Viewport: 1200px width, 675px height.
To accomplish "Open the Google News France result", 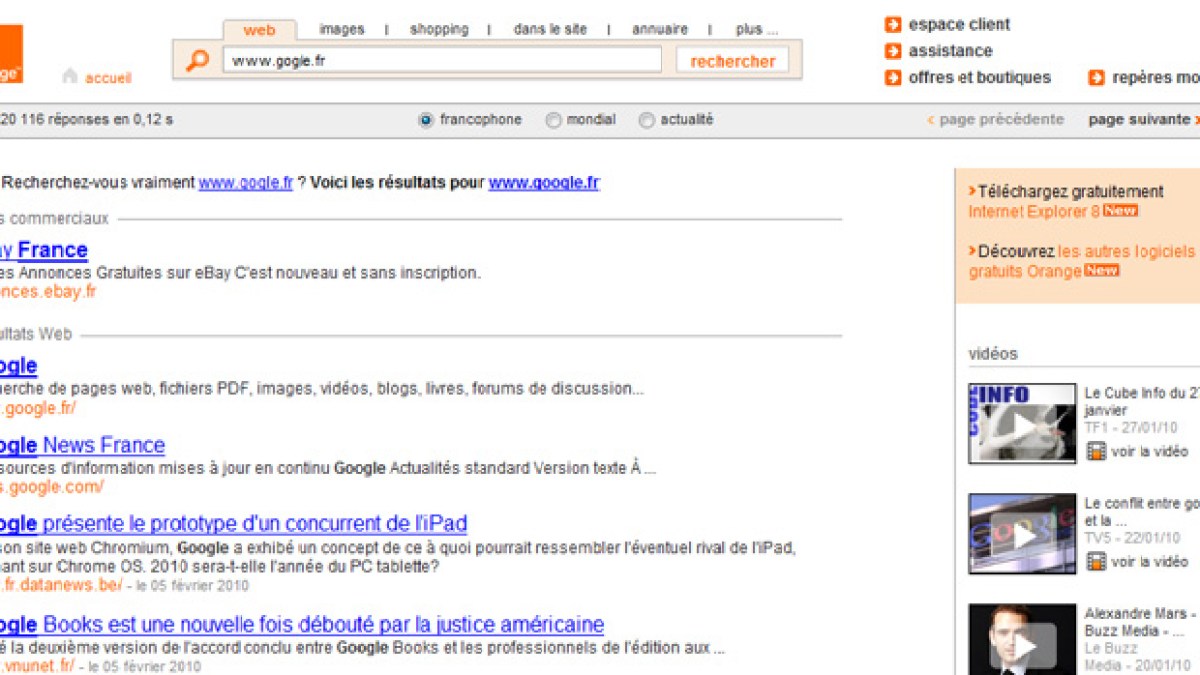I will point(82,445).
